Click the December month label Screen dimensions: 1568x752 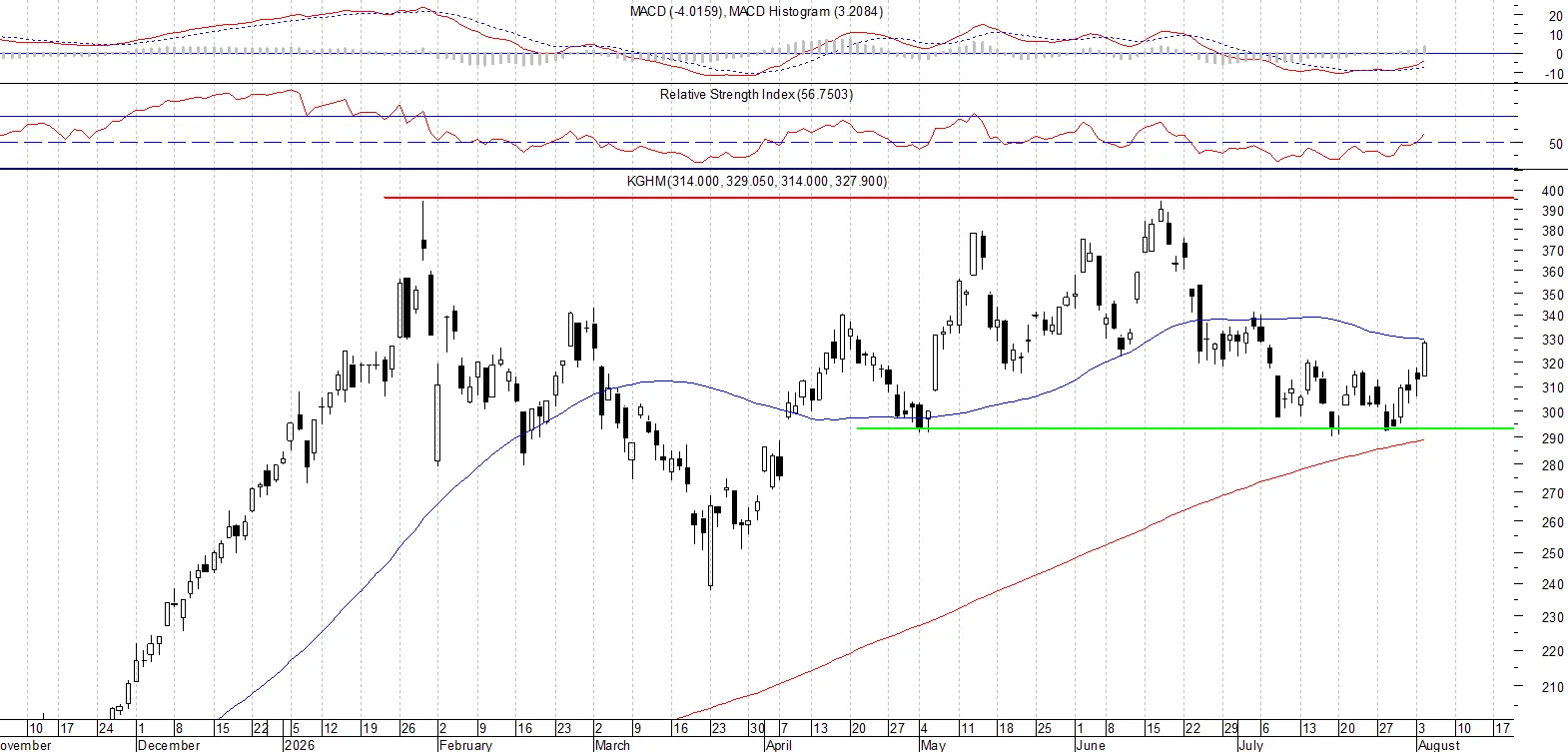tap(169, 745)
